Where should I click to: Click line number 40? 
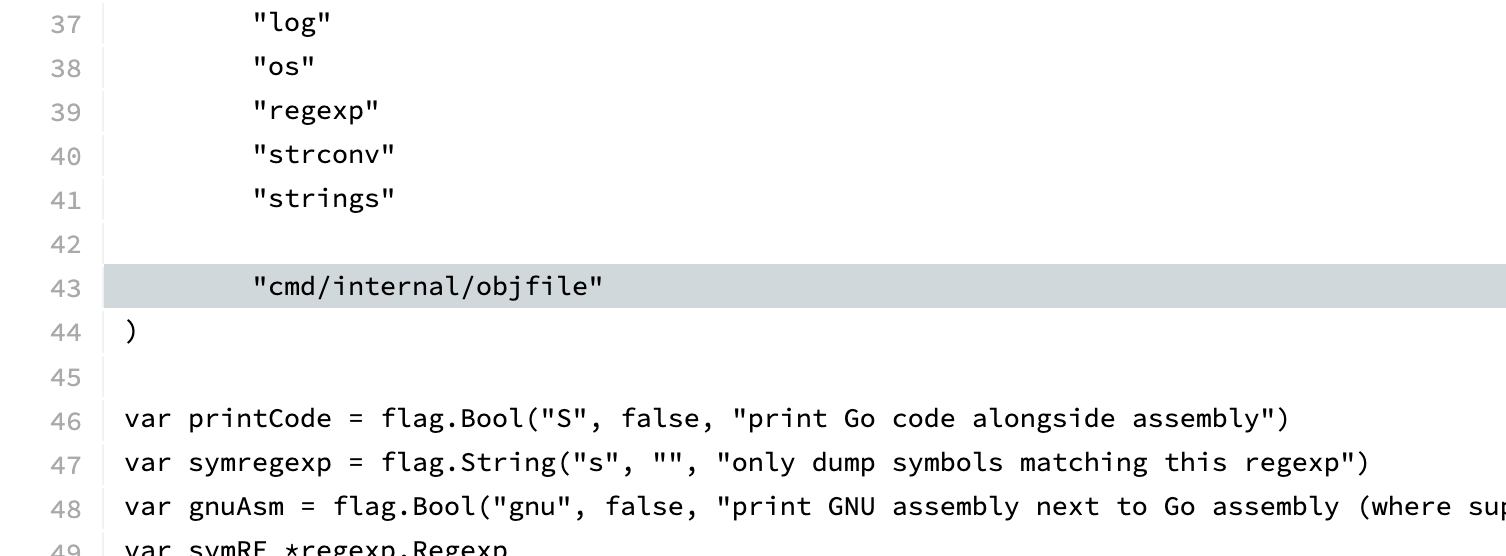66,156
